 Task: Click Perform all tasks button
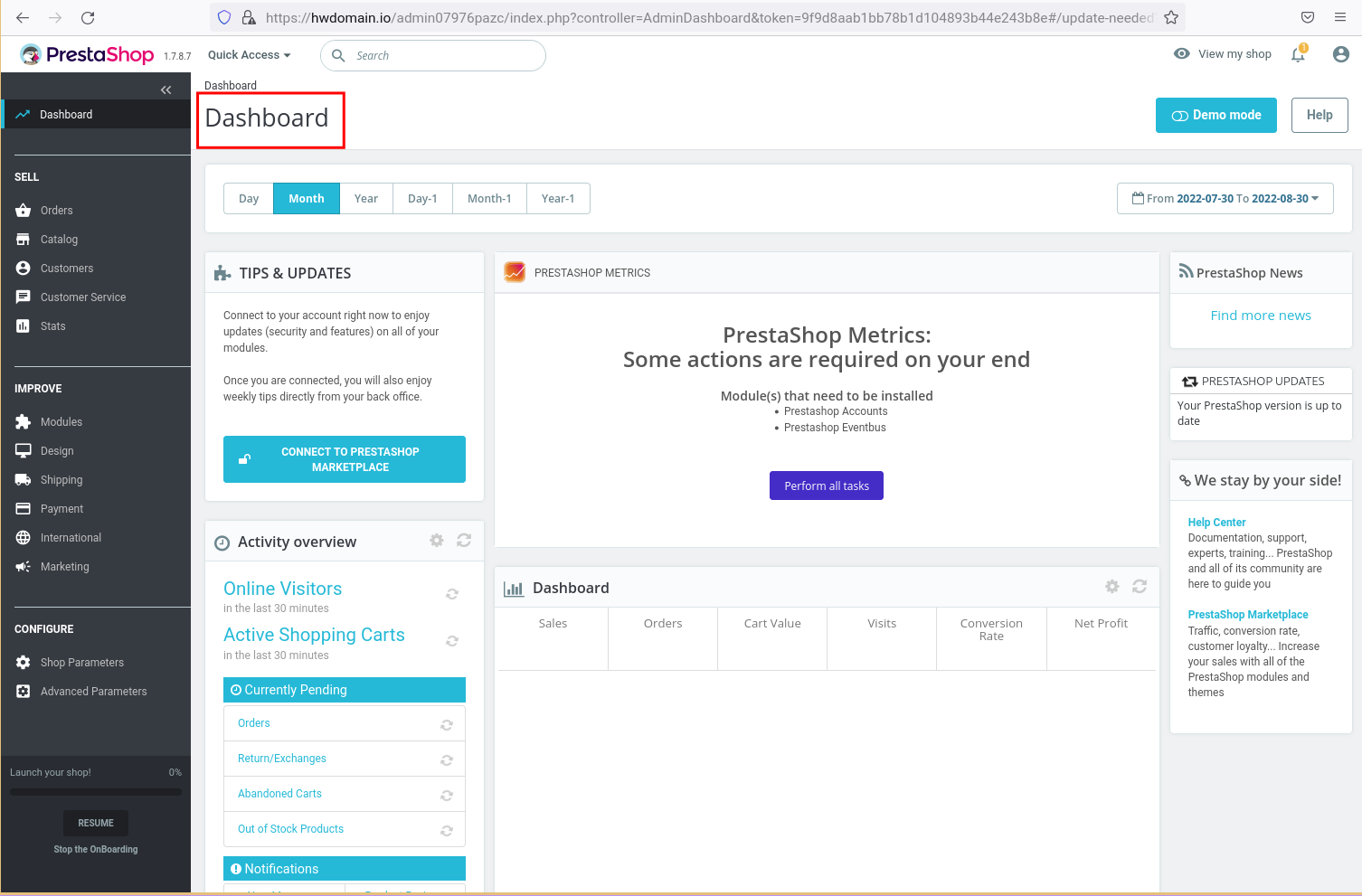[827, 486]
